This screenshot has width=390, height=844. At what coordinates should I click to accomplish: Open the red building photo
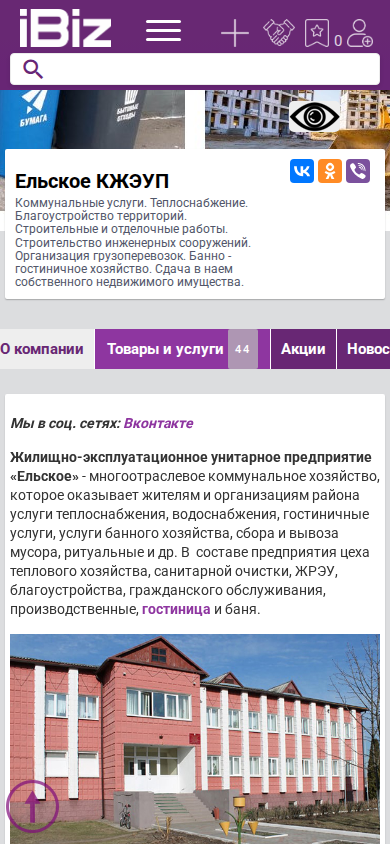click(x=195, y=738)
